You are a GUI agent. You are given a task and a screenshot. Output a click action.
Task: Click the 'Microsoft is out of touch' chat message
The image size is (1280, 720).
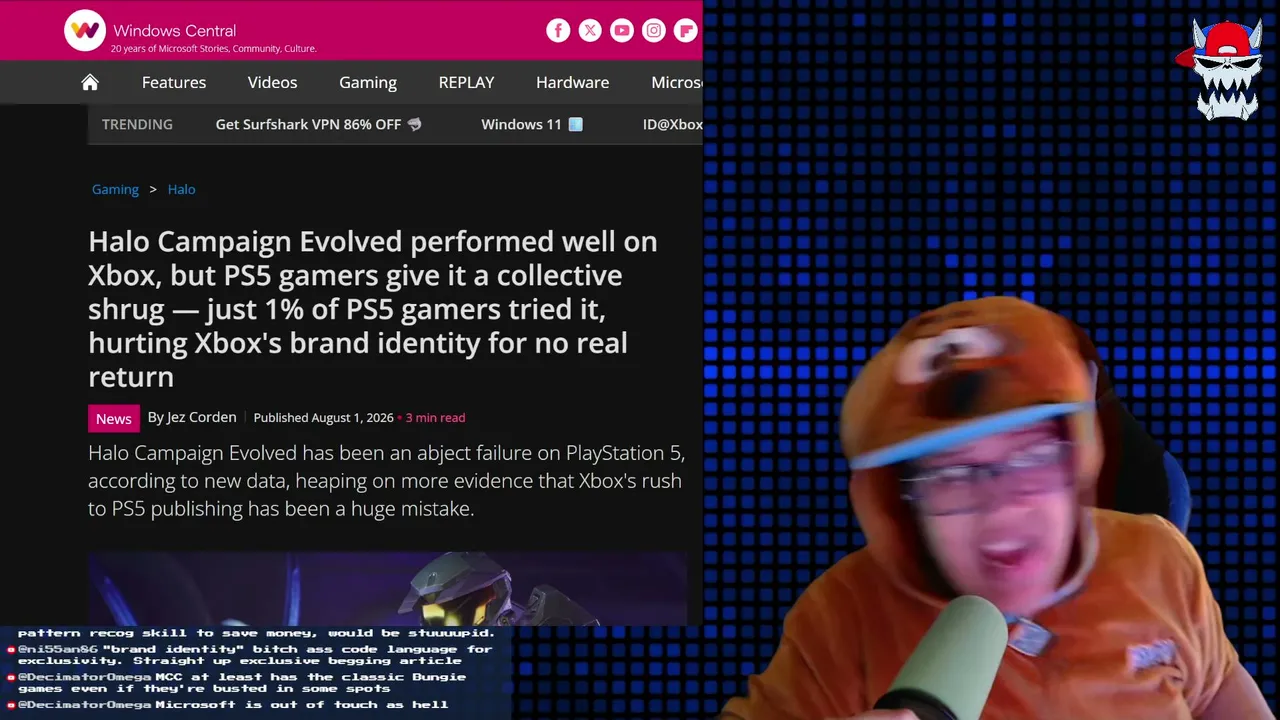click(x=227, y=704)
